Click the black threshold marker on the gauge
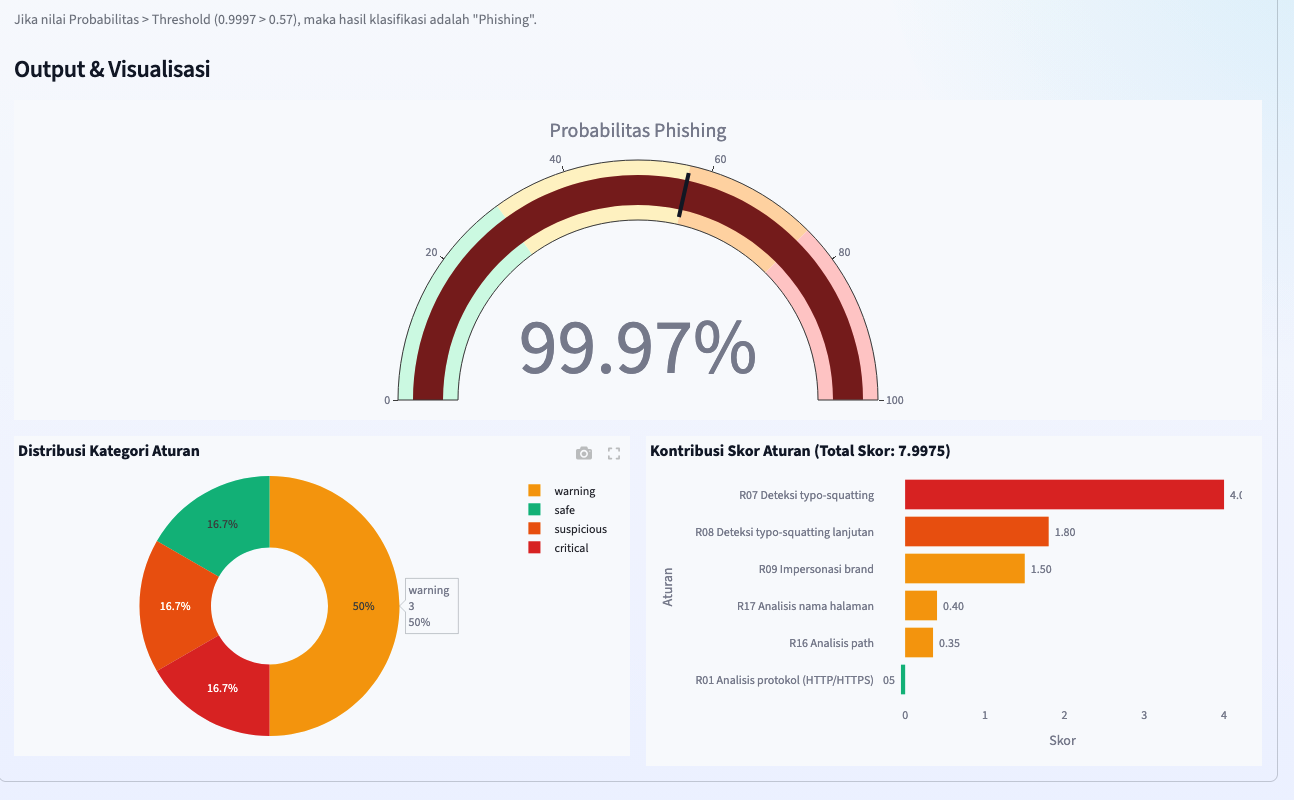Image resolution: width=1294 pixels, height=800 pixels. [683, 195]
